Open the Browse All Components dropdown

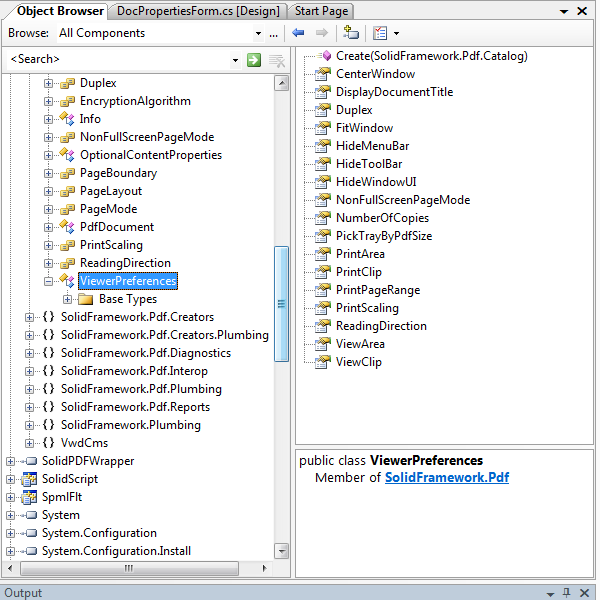coord(258,34)
